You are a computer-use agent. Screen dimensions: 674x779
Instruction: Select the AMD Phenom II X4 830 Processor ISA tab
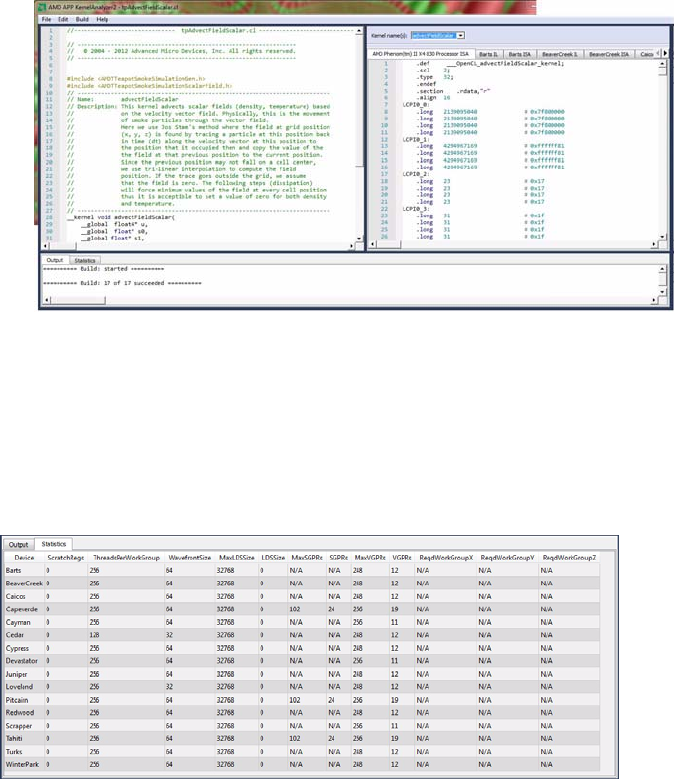[x=421, y=54]
